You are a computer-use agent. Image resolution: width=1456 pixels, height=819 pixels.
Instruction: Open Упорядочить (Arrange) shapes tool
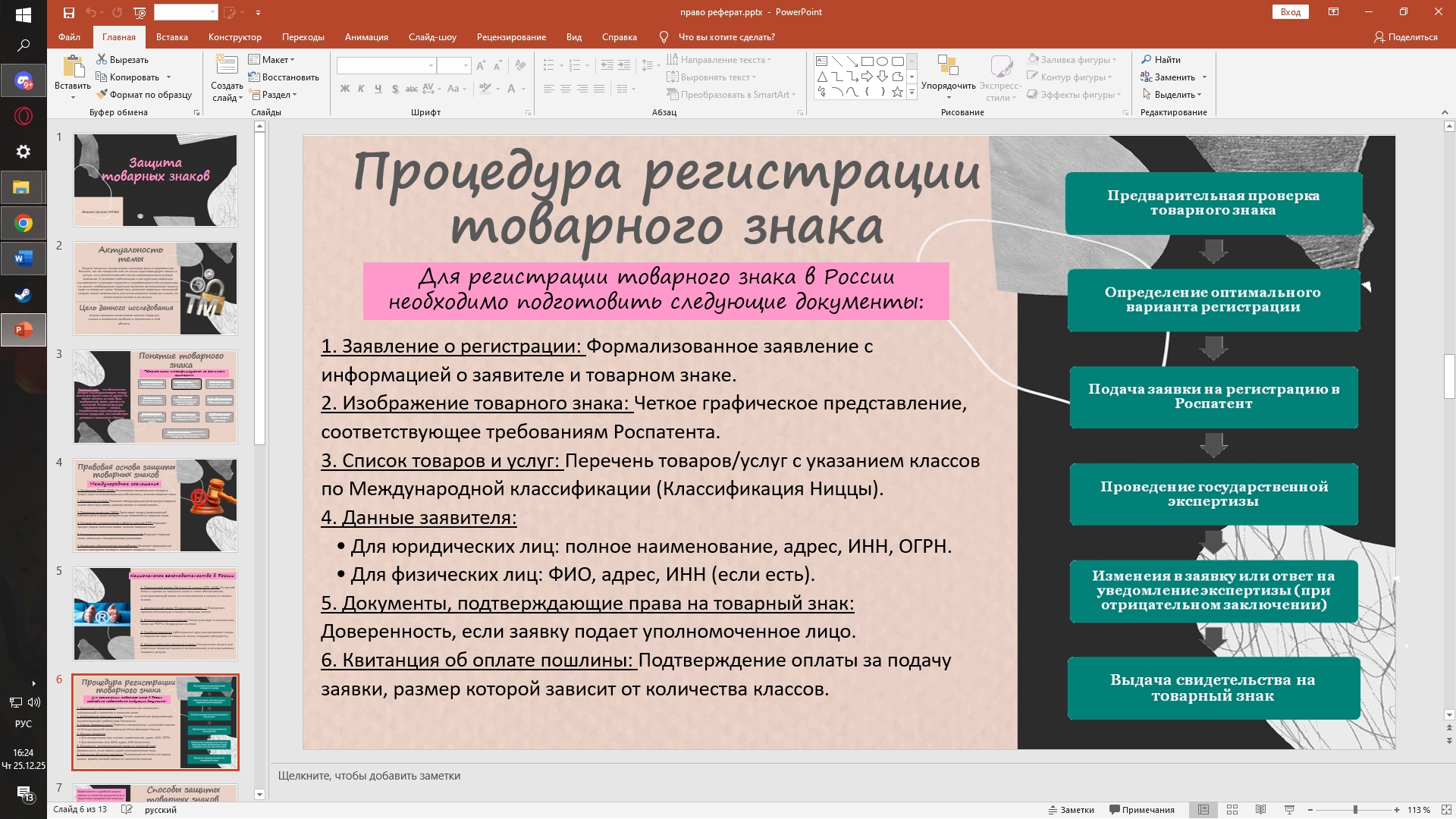(948, 77)
